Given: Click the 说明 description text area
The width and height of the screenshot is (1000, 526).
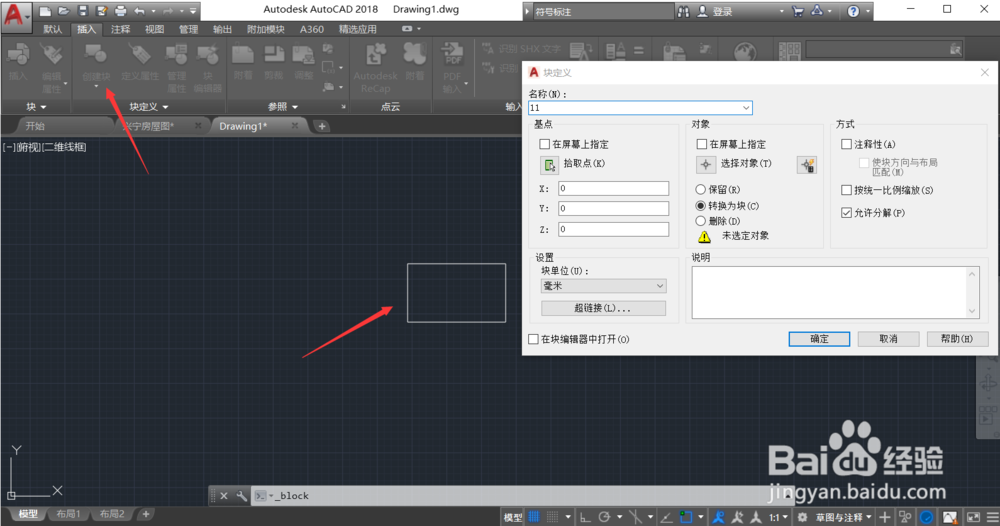Looking at the screenshot, I should tap(835, 293).
